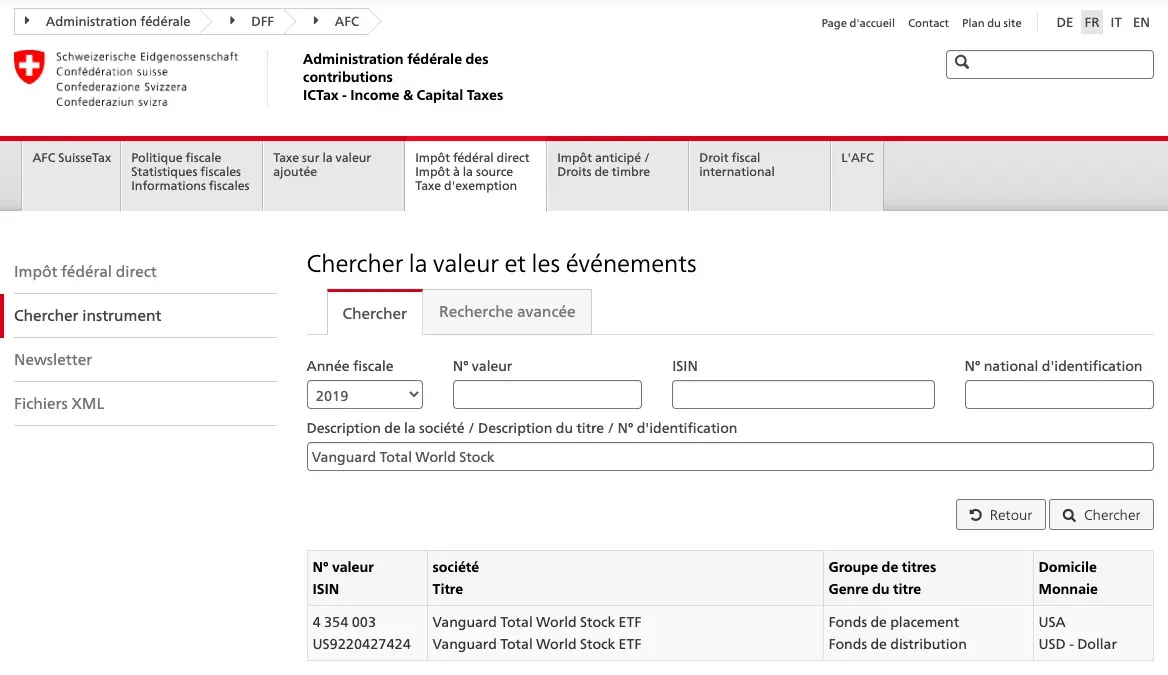Switch language to FR
Viewport: 1168px width, 675px height.
pyautogui.click(x=1091, y=22)
